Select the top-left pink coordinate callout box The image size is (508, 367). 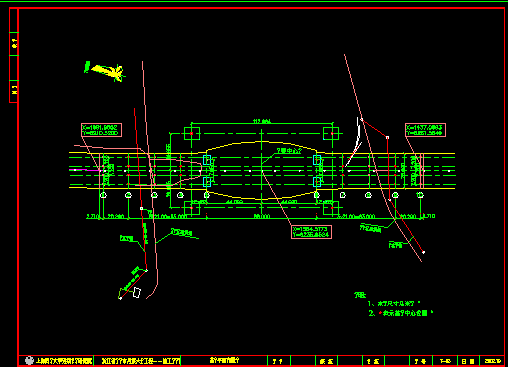pos(101,130)
